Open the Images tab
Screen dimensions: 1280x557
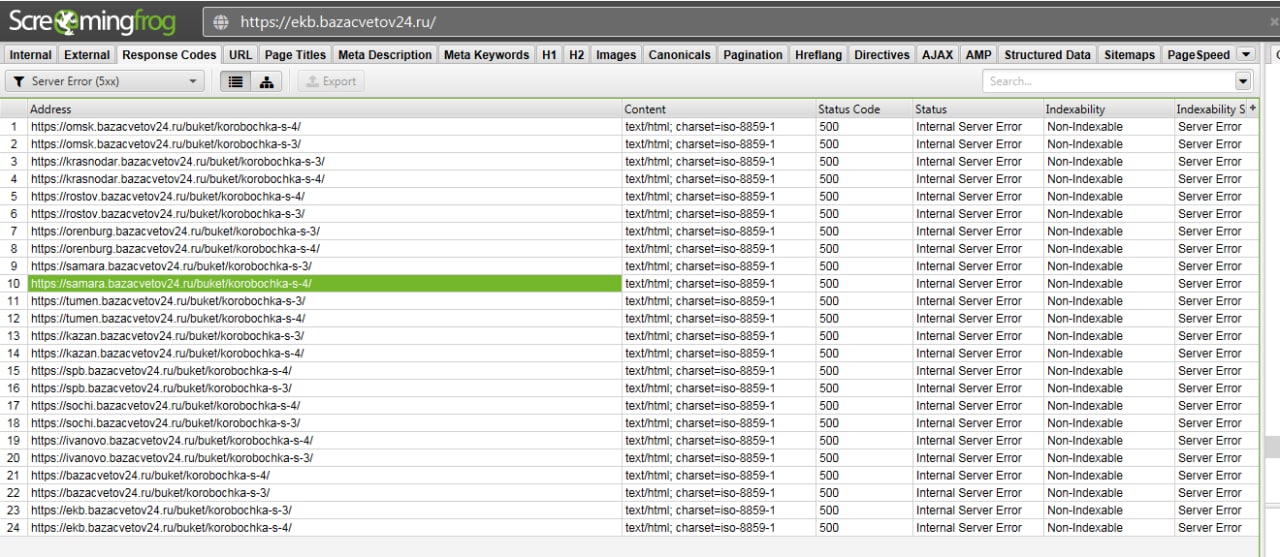tap(616, 55)
